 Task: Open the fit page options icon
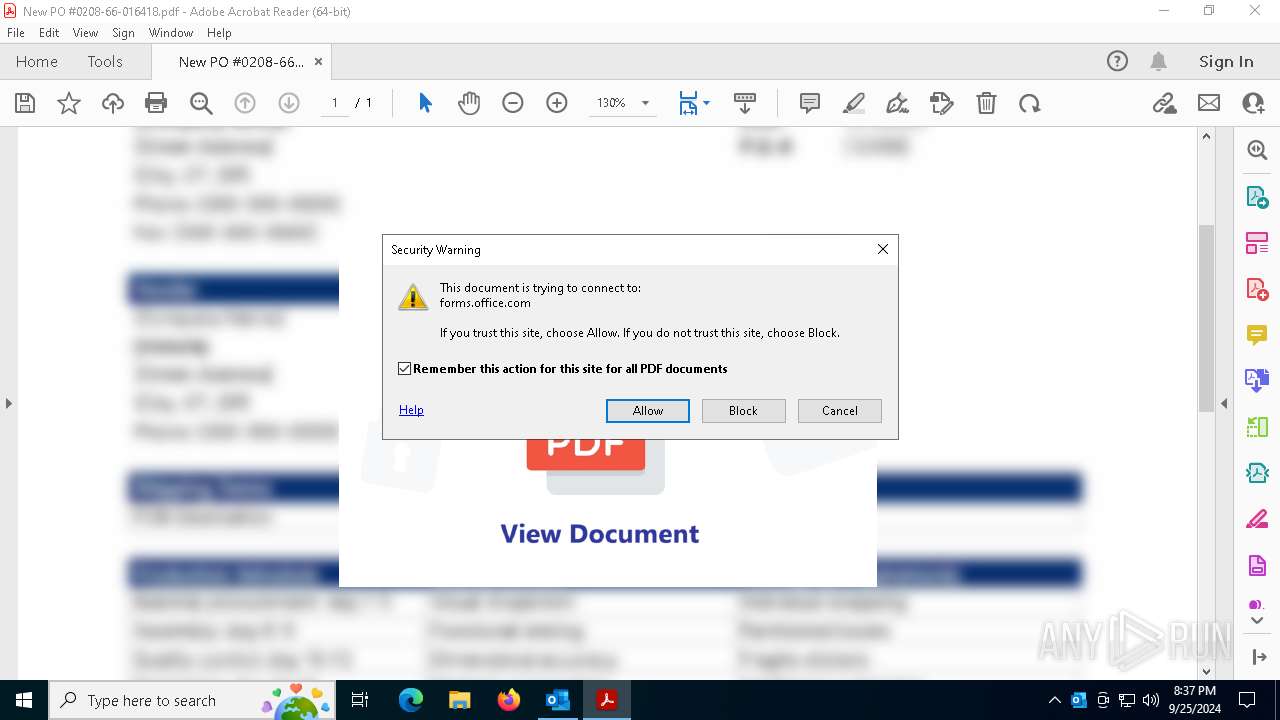(x=693, y=103)
